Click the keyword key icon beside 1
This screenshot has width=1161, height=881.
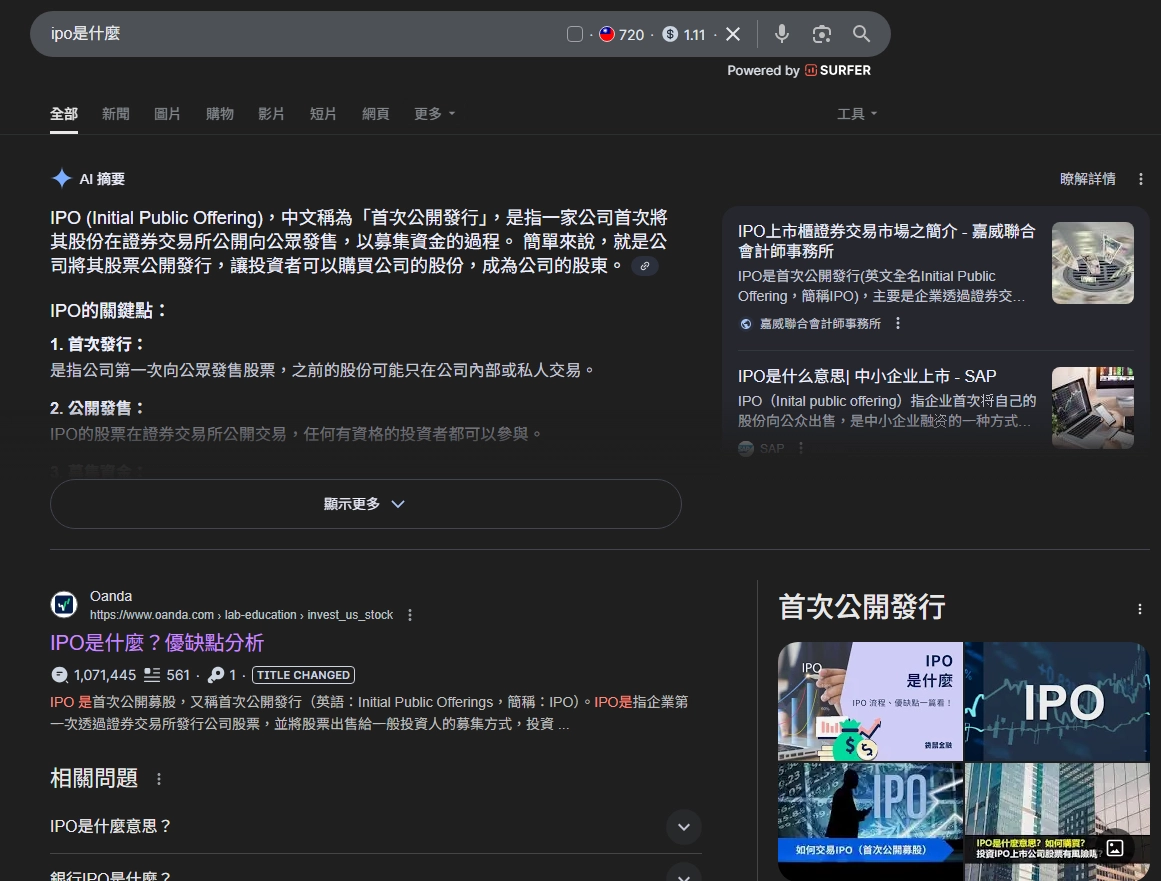coord(216,675)
